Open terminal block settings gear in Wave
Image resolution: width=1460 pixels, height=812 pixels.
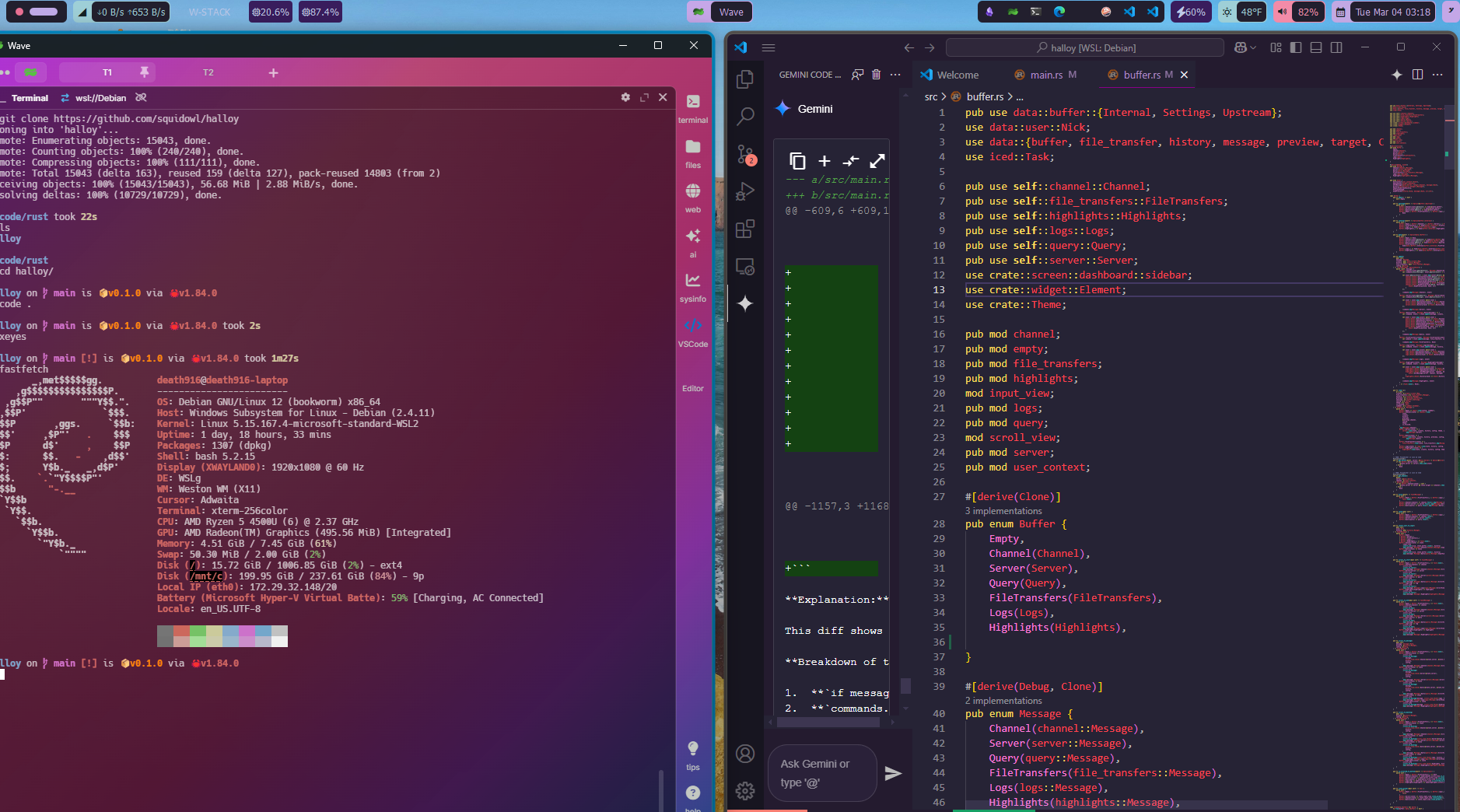tap(625, 97)
